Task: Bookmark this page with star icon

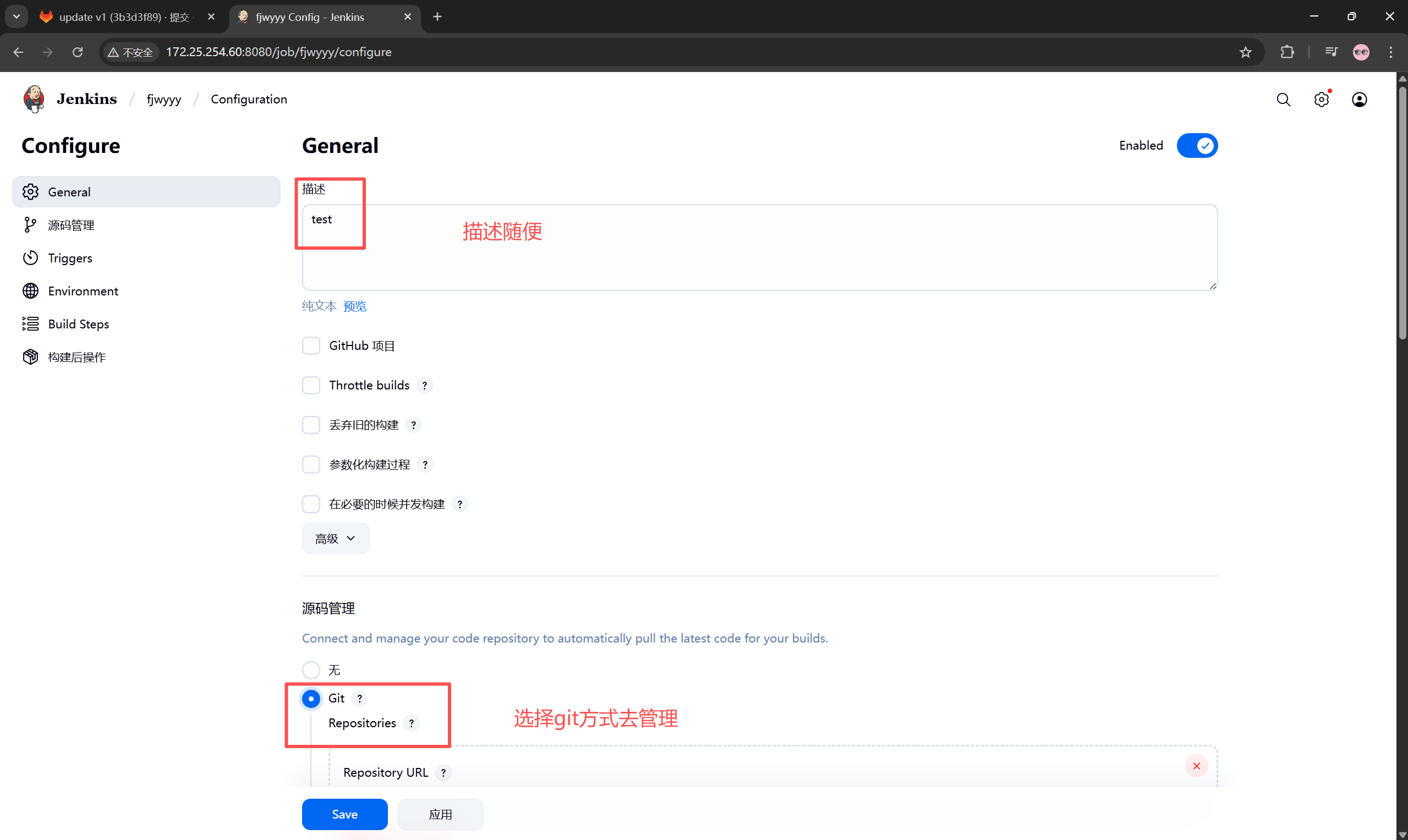Action: [1245, 52]
